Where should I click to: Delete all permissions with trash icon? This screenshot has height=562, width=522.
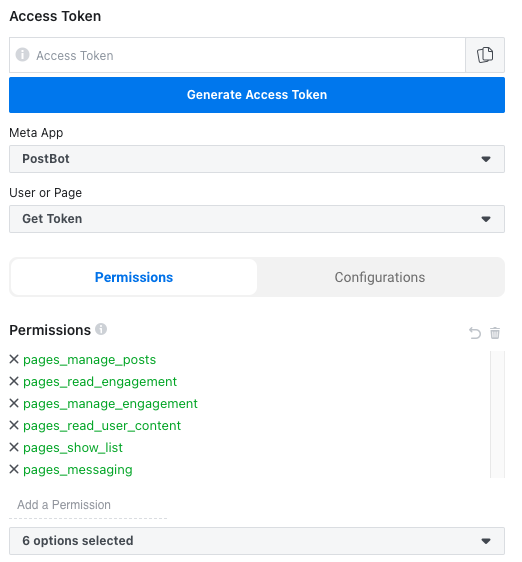495,333
